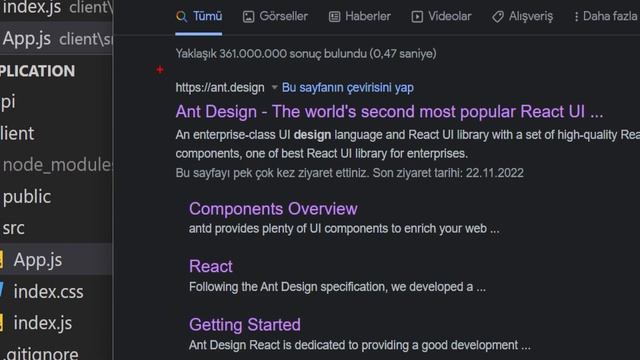640x360 pixels.
Task: Open the Getting Started sitelink
Action: pyautogui.click(x=244, y=325)
